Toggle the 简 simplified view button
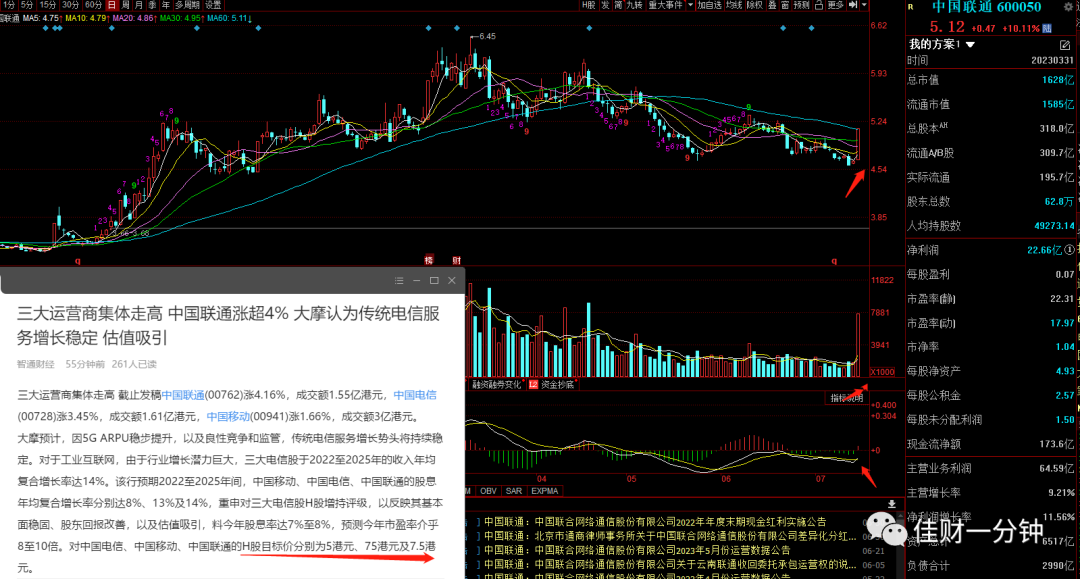This screenshot has height=579, width=1080. [x=619, y=5]
